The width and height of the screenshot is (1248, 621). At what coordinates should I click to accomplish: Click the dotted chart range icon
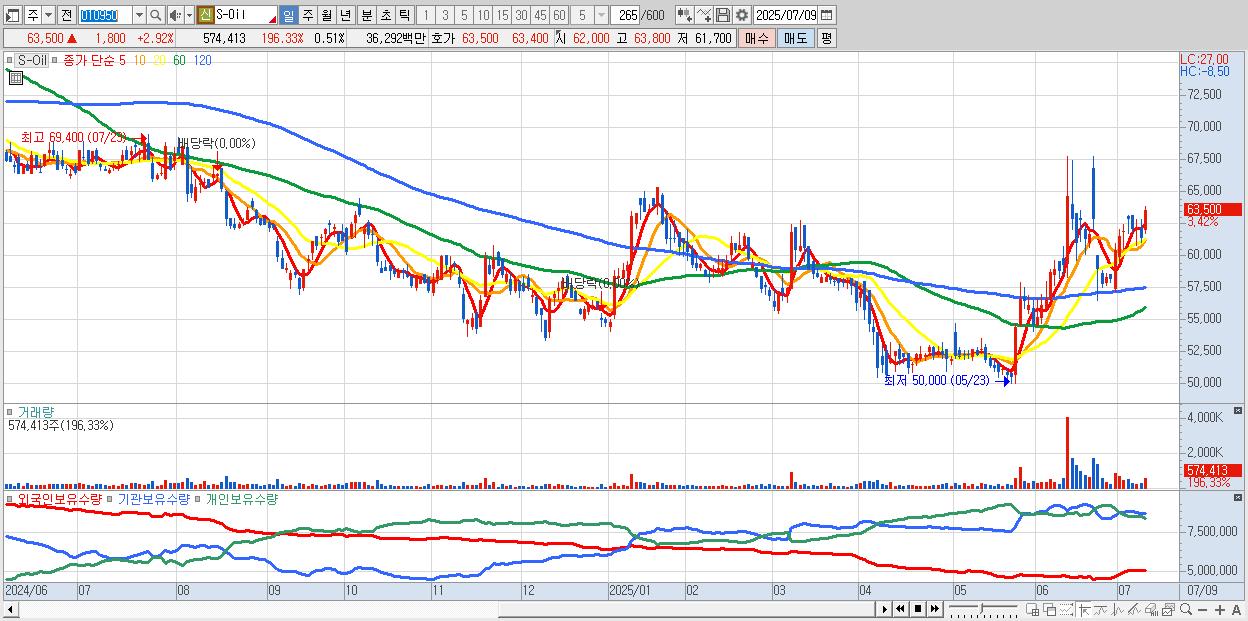tap(1066, 609)
